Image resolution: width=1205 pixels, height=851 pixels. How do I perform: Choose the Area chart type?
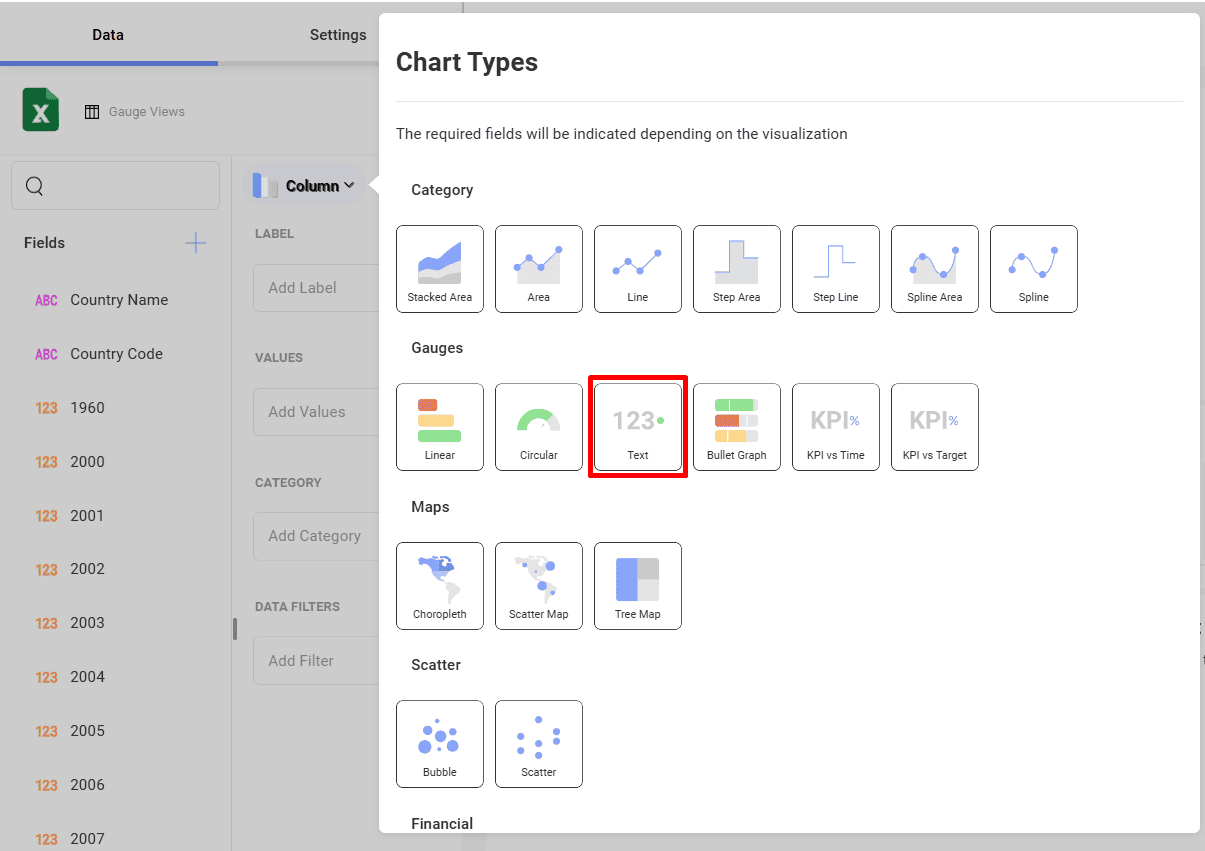coord(539,269)
